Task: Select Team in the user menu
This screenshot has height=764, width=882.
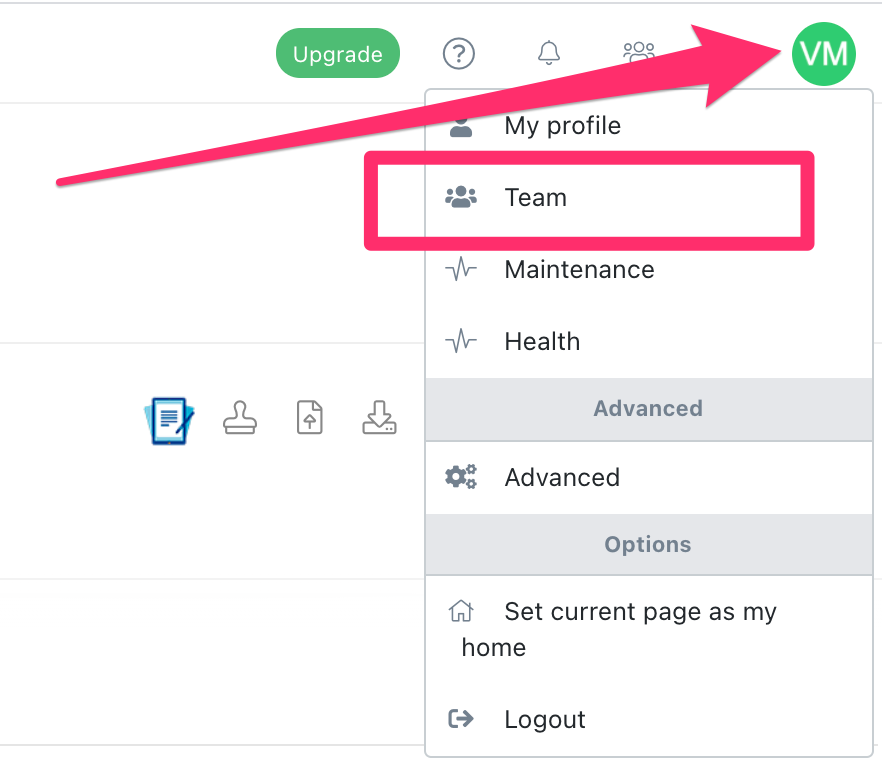Action: point(536,197)
